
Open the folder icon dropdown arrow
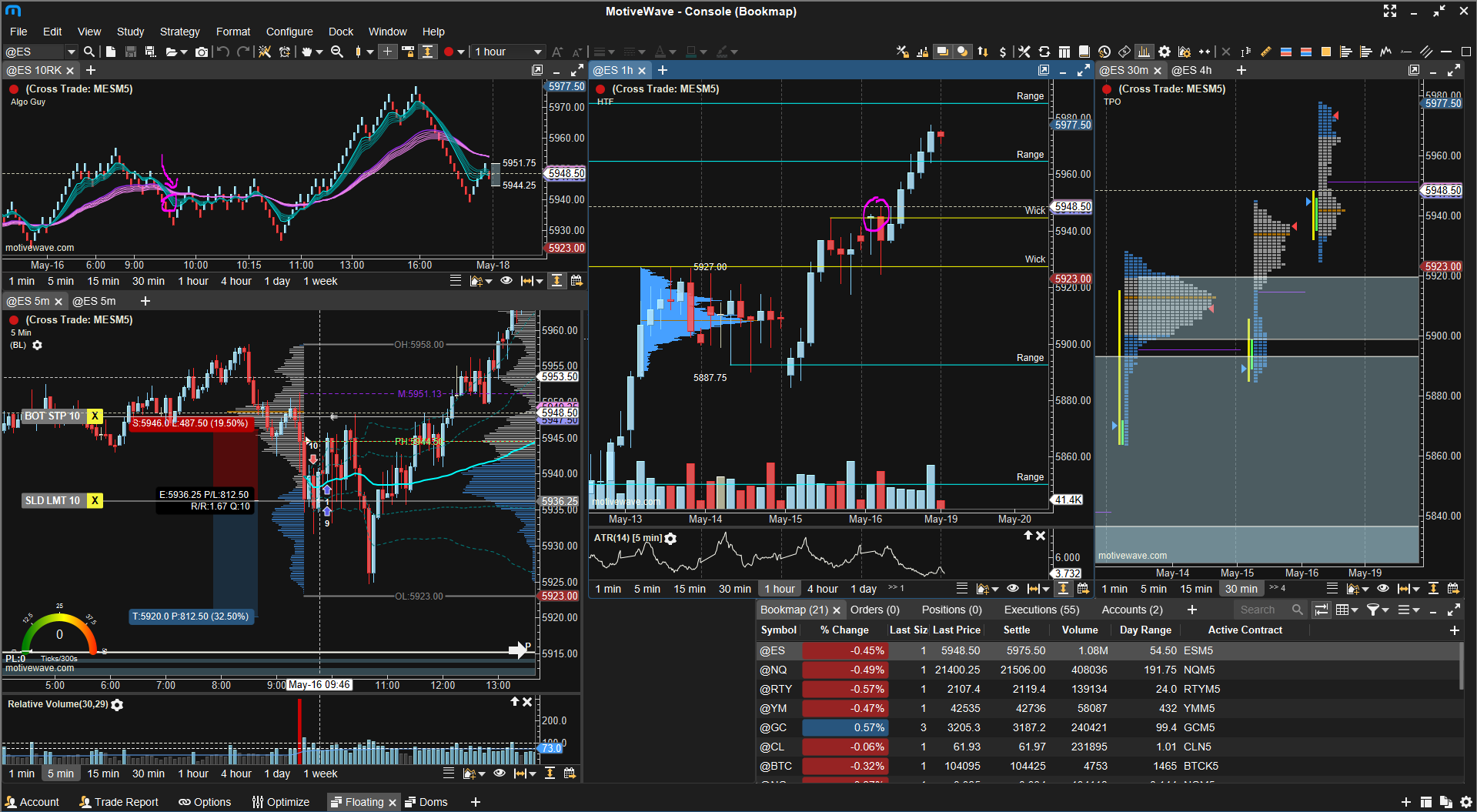click(184, 52)
